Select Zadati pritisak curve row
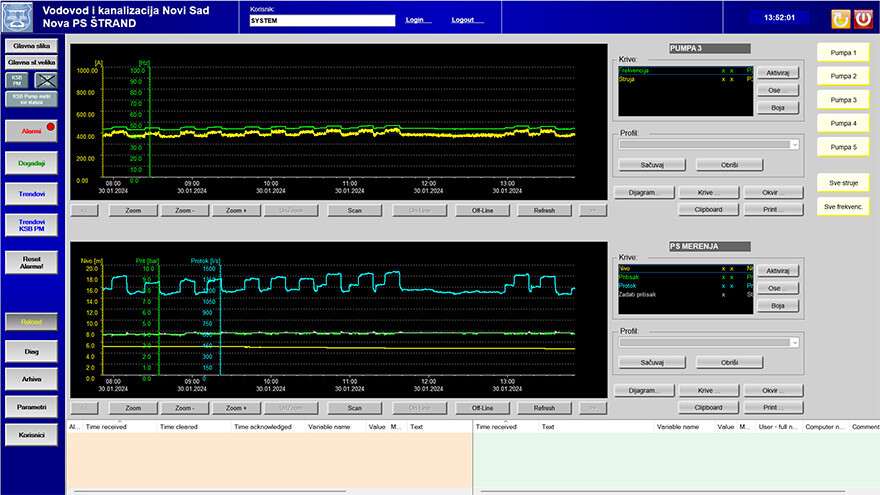880x495 pixels. [685, 294]
